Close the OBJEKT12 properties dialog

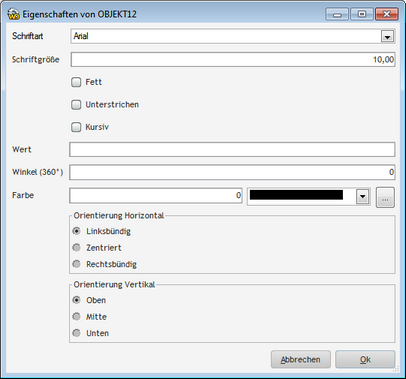pyautogui.click(x=387, y=14)
